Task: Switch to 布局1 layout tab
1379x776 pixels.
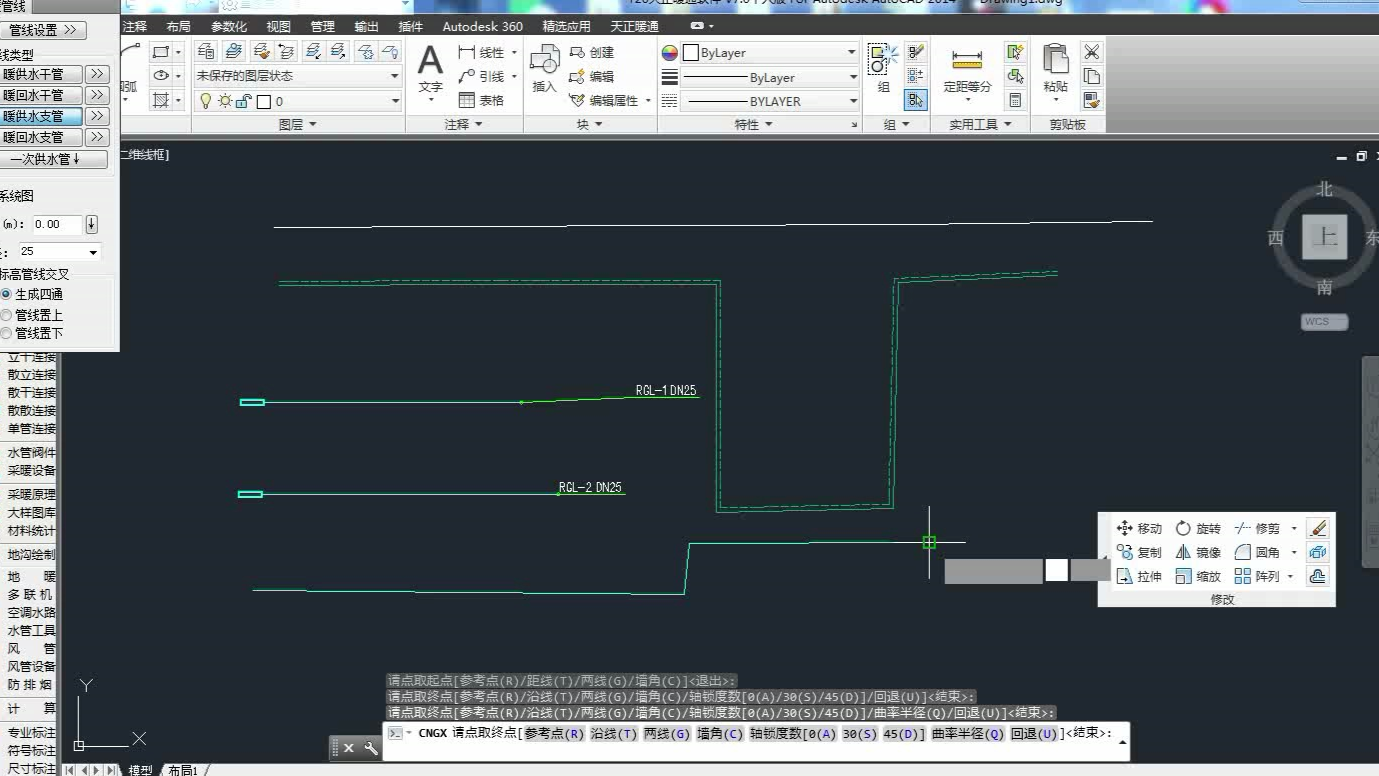Action: [x=182, y=770]
